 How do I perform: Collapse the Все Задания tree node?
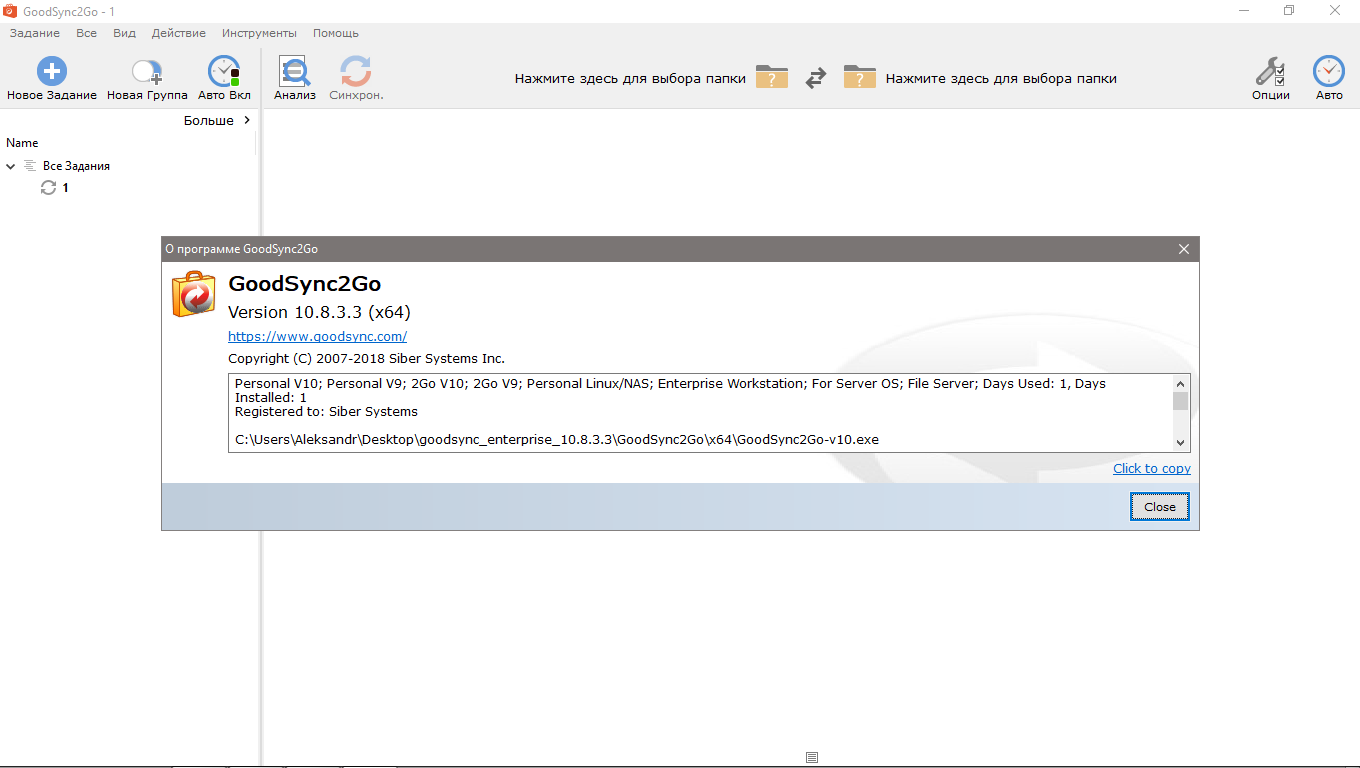(11, 166)
